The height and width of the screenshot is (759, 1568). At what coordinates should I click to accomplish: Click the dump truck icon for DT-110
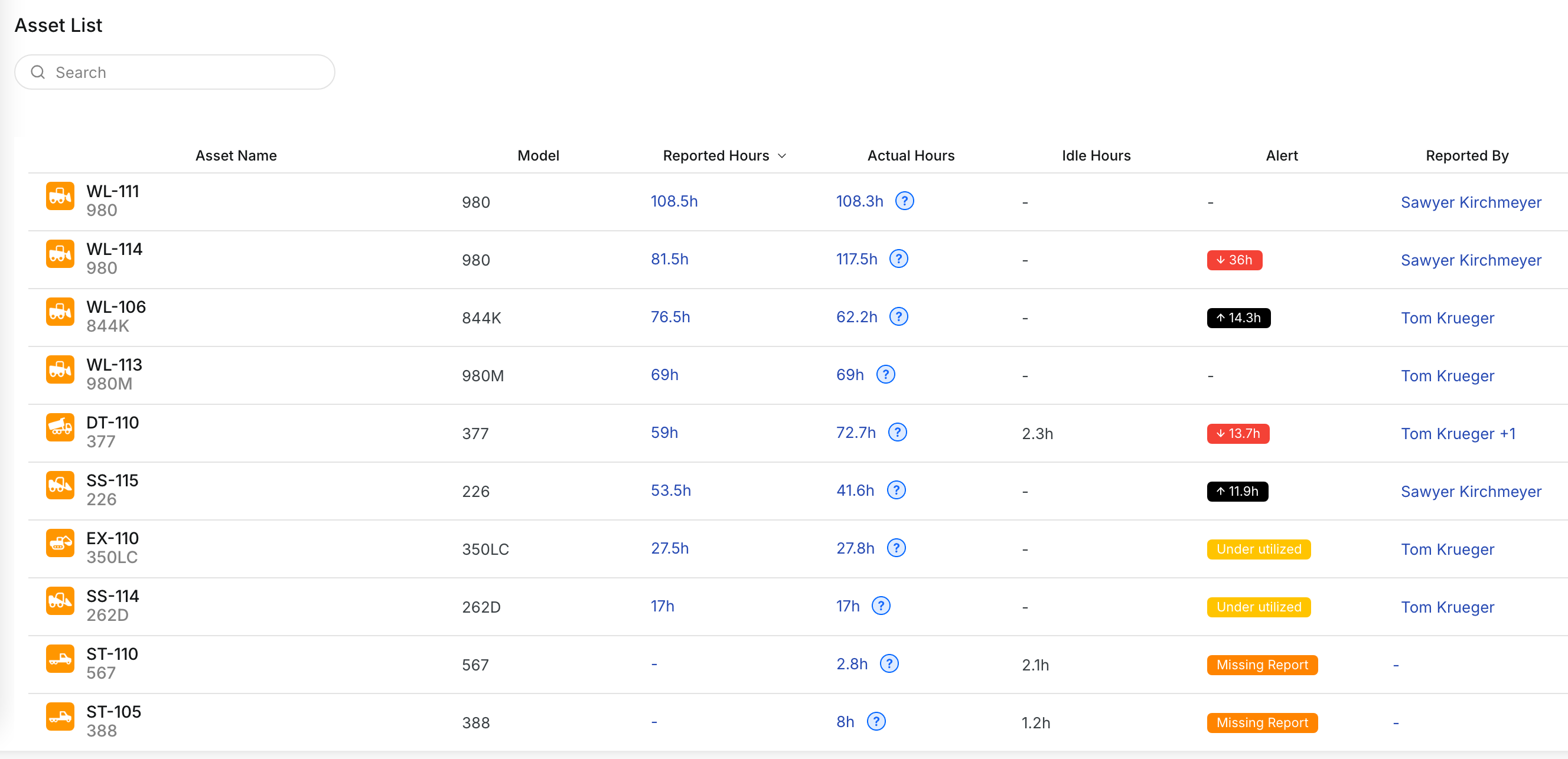click(x=60, y=427)
